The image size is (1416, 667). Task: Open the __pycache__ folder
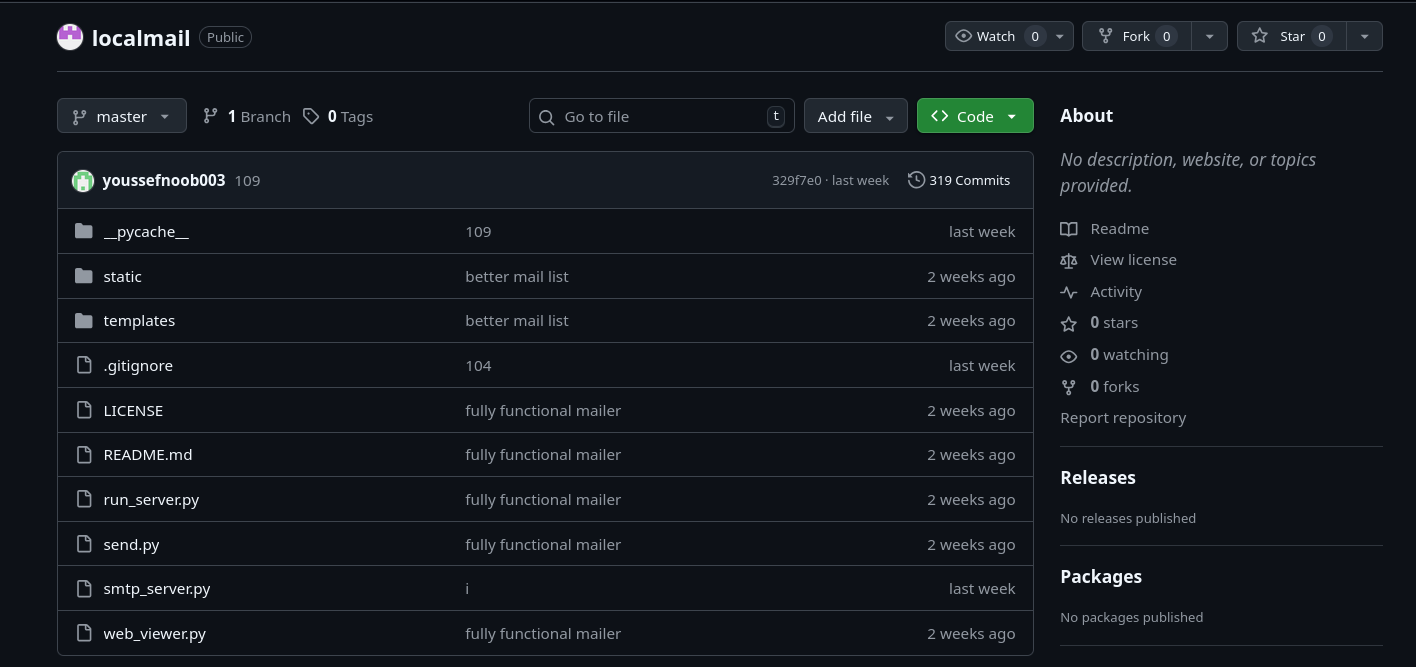146,231
